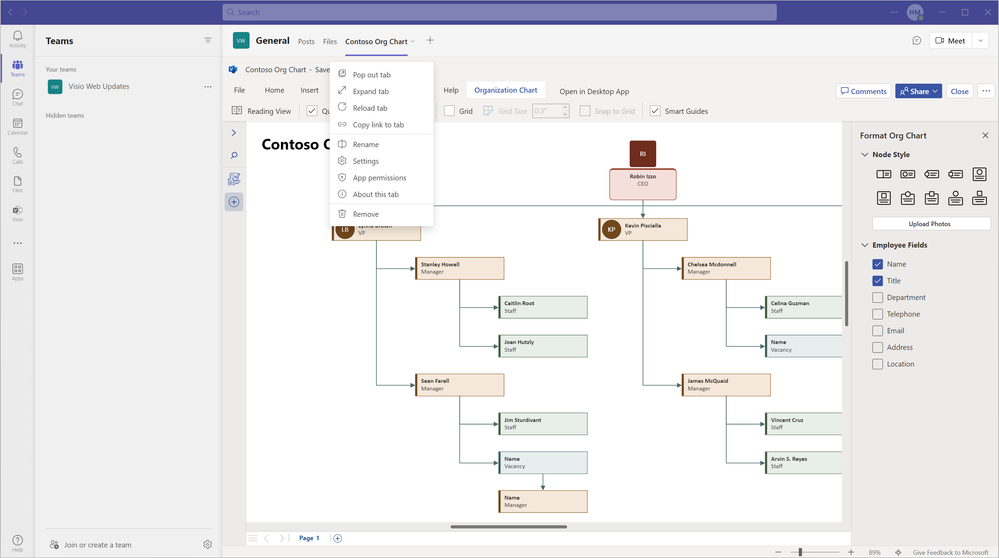Image resolution: width=999 pixels, height=558 pixels.
Task: Open the Apps store icon
Action: [17, 272]
